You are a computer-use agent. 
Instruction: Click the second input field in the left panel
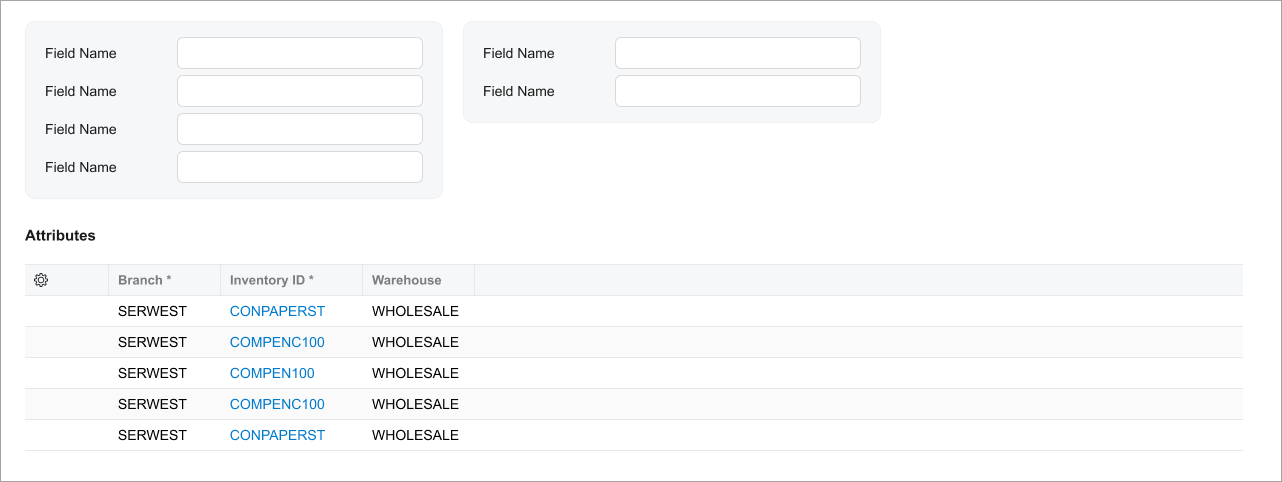[x=300, y=91]
